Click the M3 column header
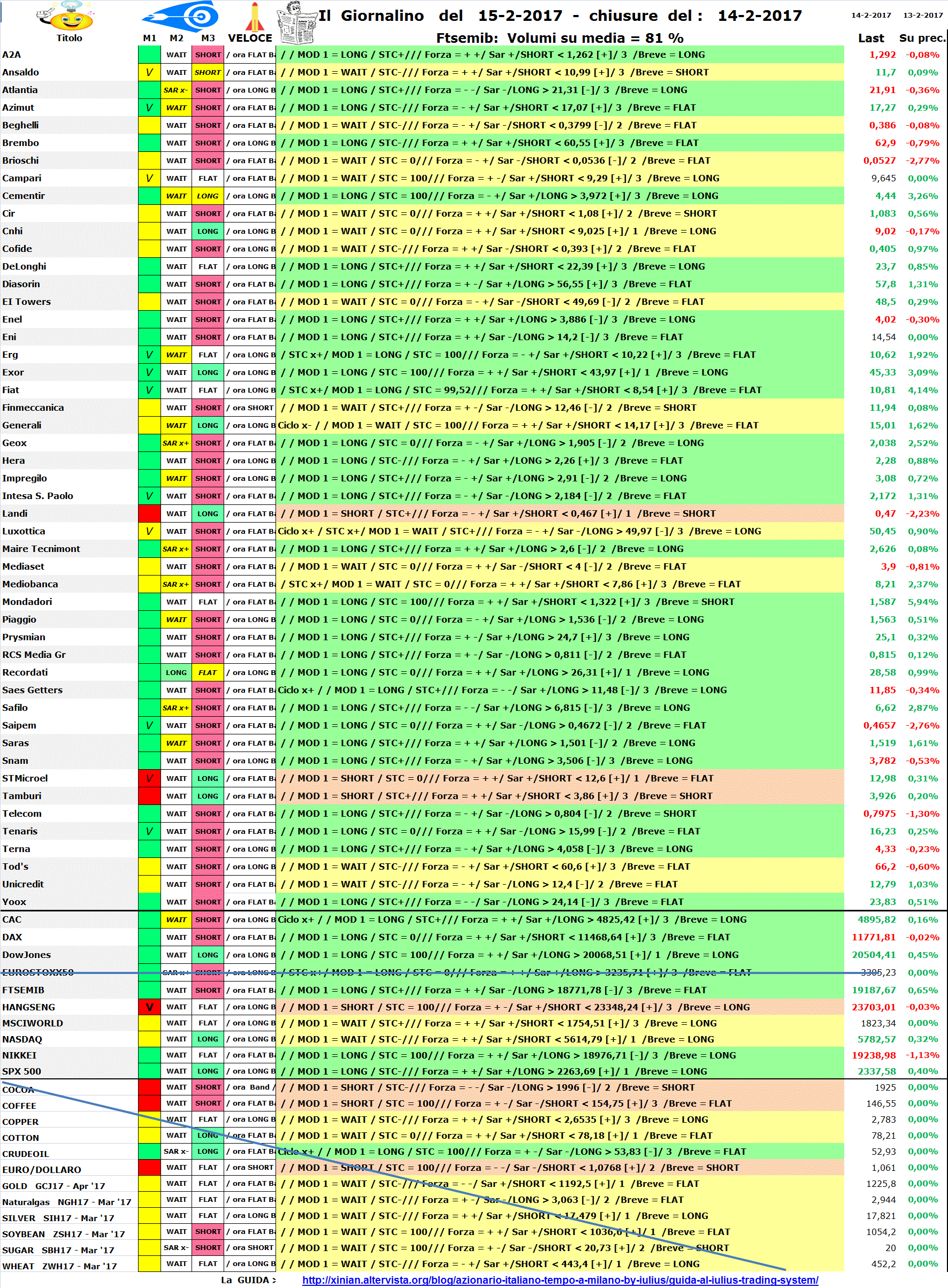 (x=208, y=38)
